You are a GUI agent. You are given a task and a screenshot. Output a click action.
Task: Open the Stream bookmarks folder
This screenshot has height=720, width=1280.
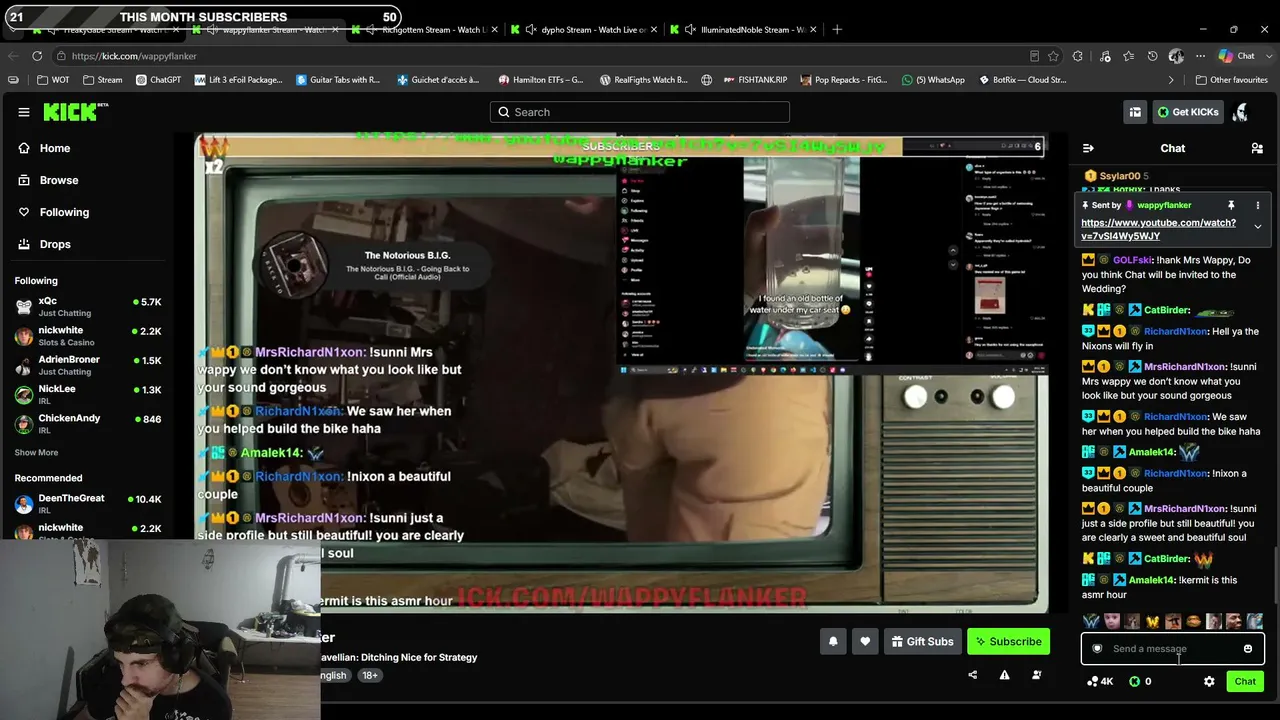coord(102,80)
